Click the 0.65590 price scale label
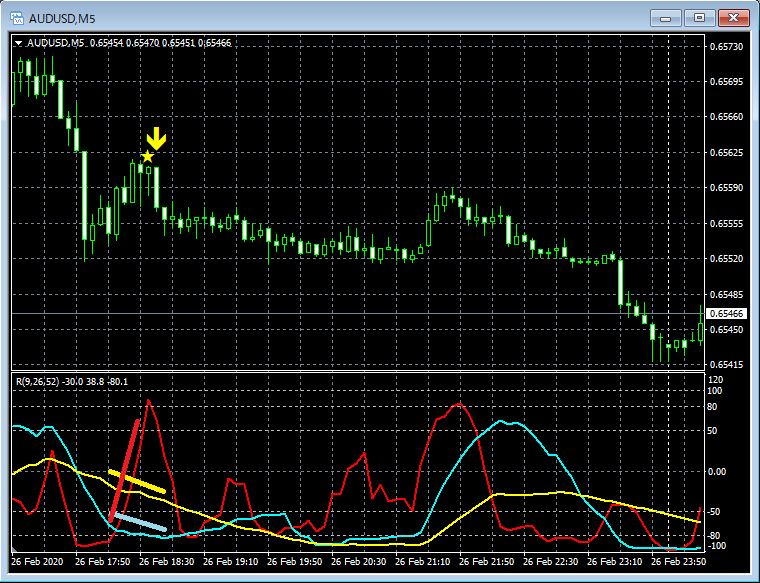Image resolution: width=760 pixels, height=583 pixels. pos(726,188)
